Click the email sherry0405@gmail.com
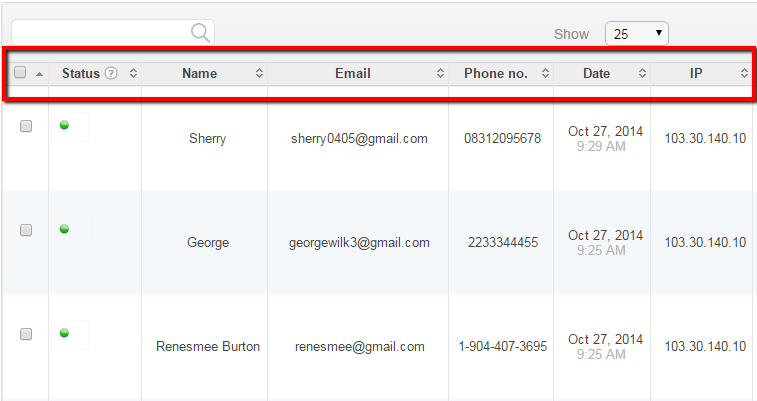Image resolution: width=757 pixels, height=401 pixels. tap(359, 139)
